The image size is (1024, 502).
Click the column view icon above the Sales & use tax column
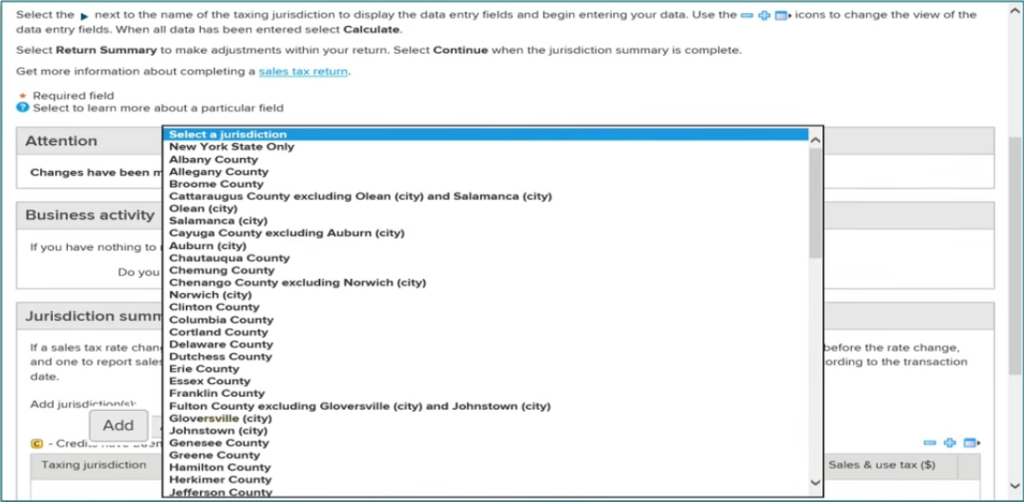(x=972, y=443)
